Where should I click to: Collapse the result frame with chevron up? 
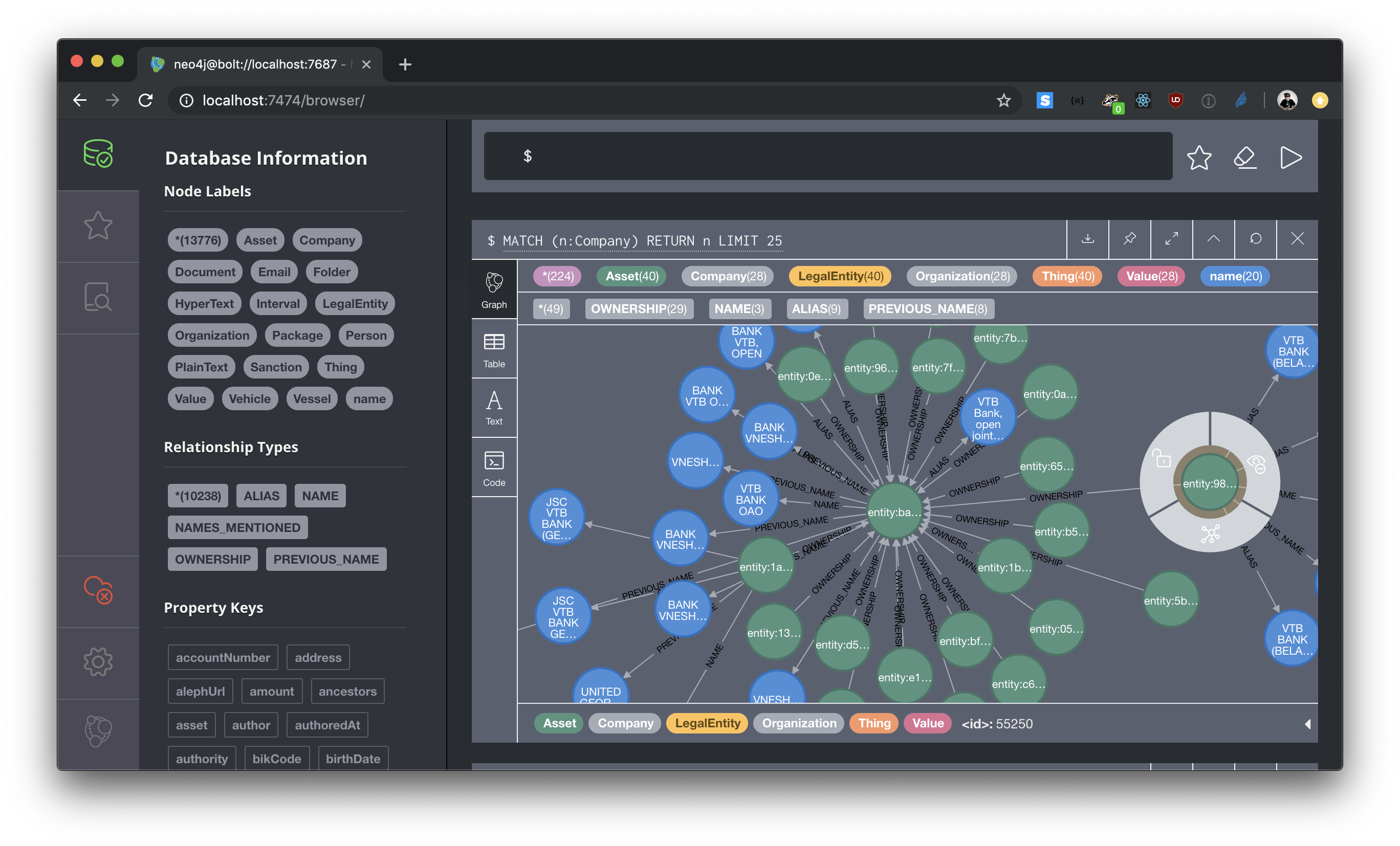1214,239
